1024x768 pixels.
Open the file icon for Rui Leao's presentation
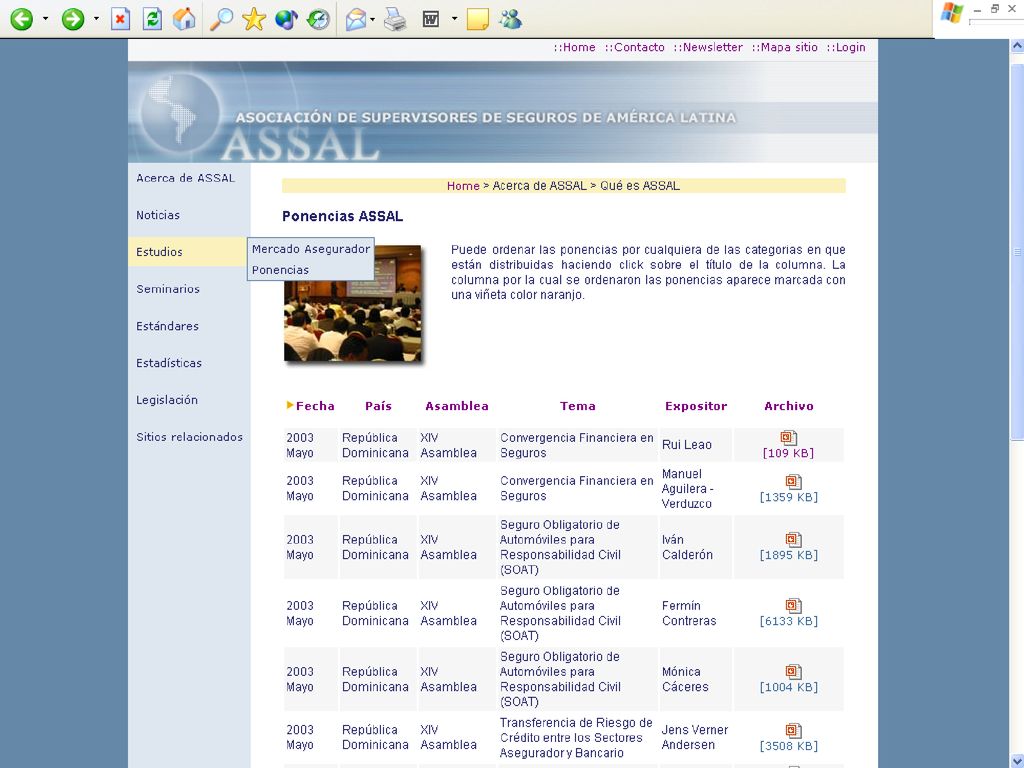(789, 438)
